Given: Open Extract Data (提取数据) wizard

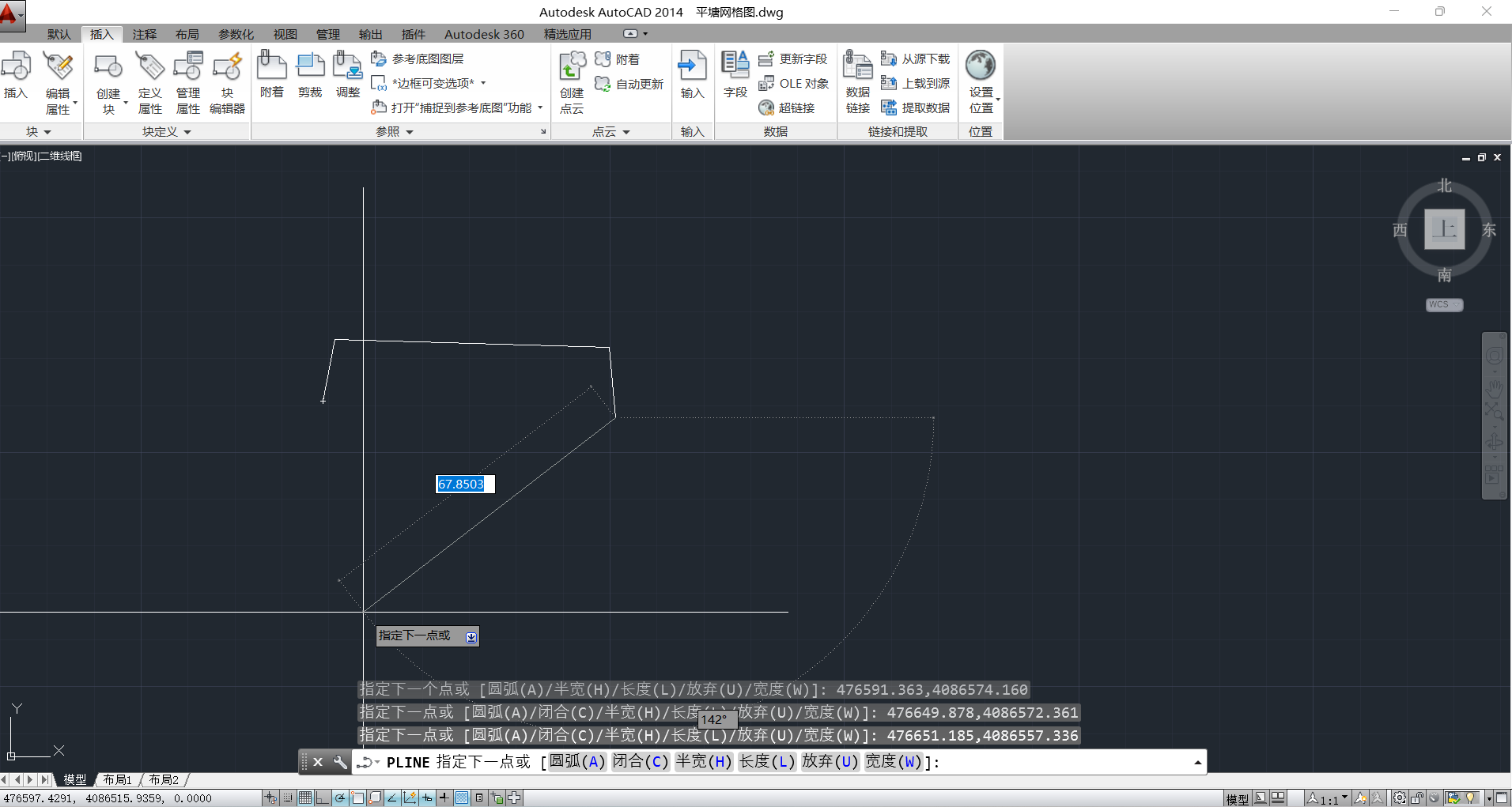Looking at the screenshot, I should point(915,108).
